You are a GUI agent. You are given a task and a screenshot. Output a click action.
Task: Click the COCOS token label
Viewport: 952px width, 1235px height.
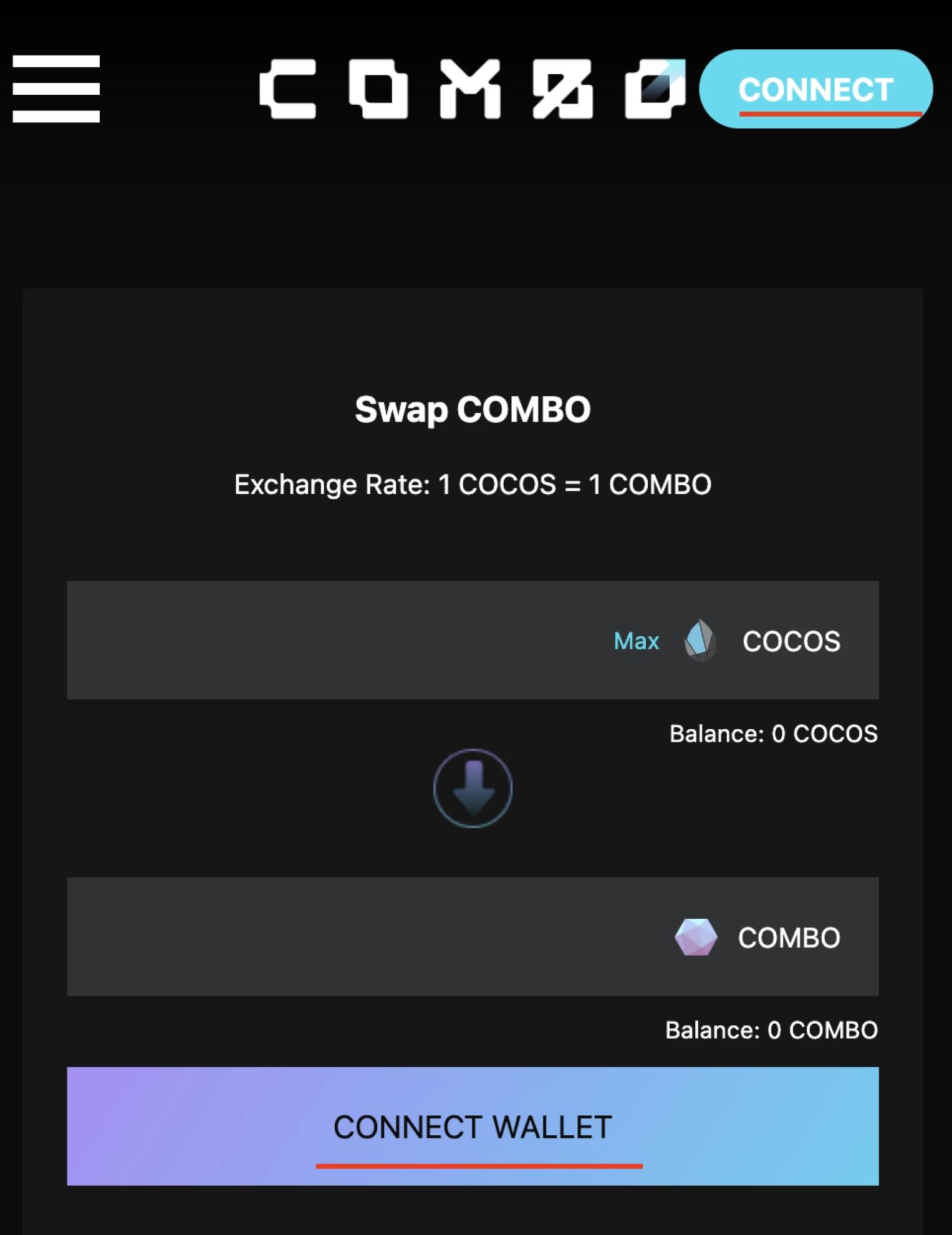click(x=791, y=641)
